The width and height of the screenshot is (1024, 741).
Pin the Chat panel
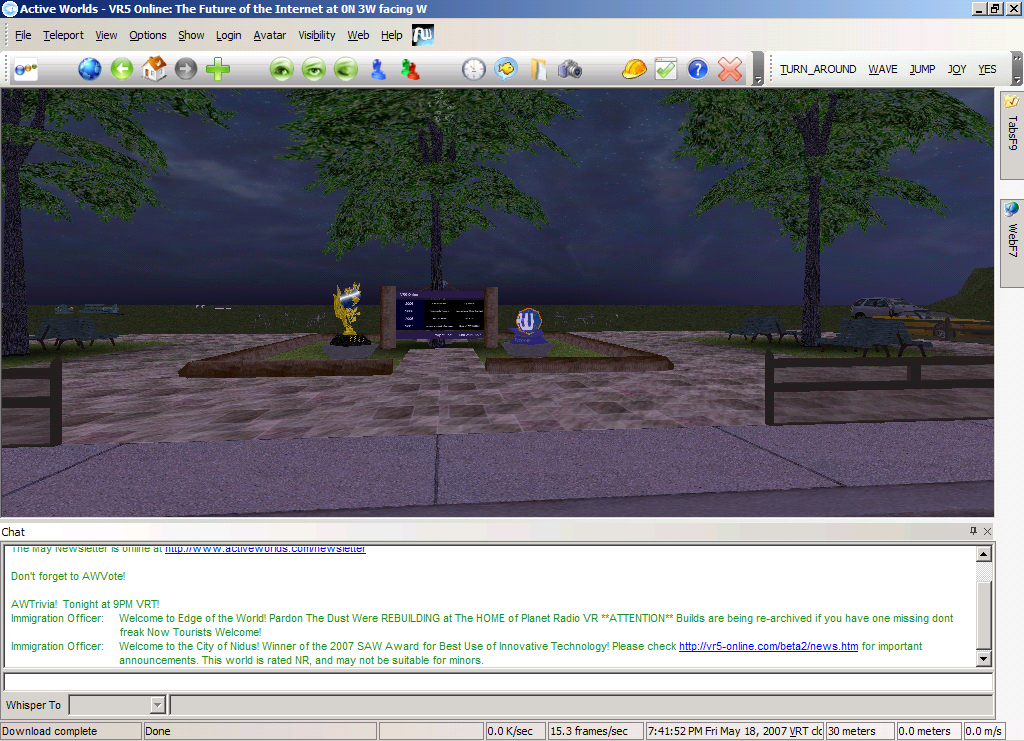(973, 531)
